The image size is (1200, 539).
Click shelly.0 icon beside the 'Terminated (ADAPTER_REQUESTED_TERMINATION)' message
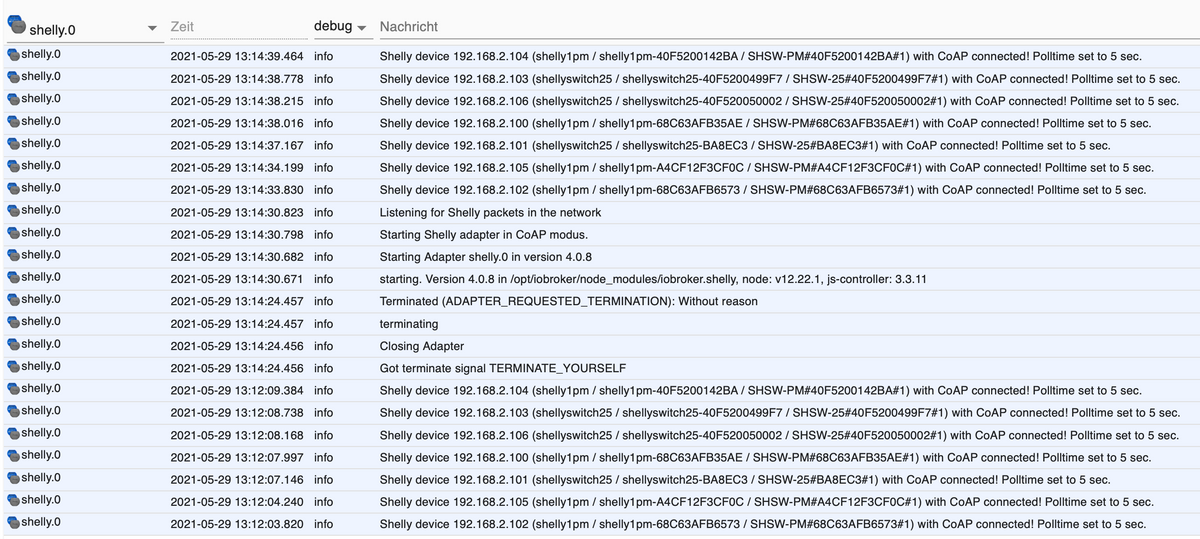[13, 300]
